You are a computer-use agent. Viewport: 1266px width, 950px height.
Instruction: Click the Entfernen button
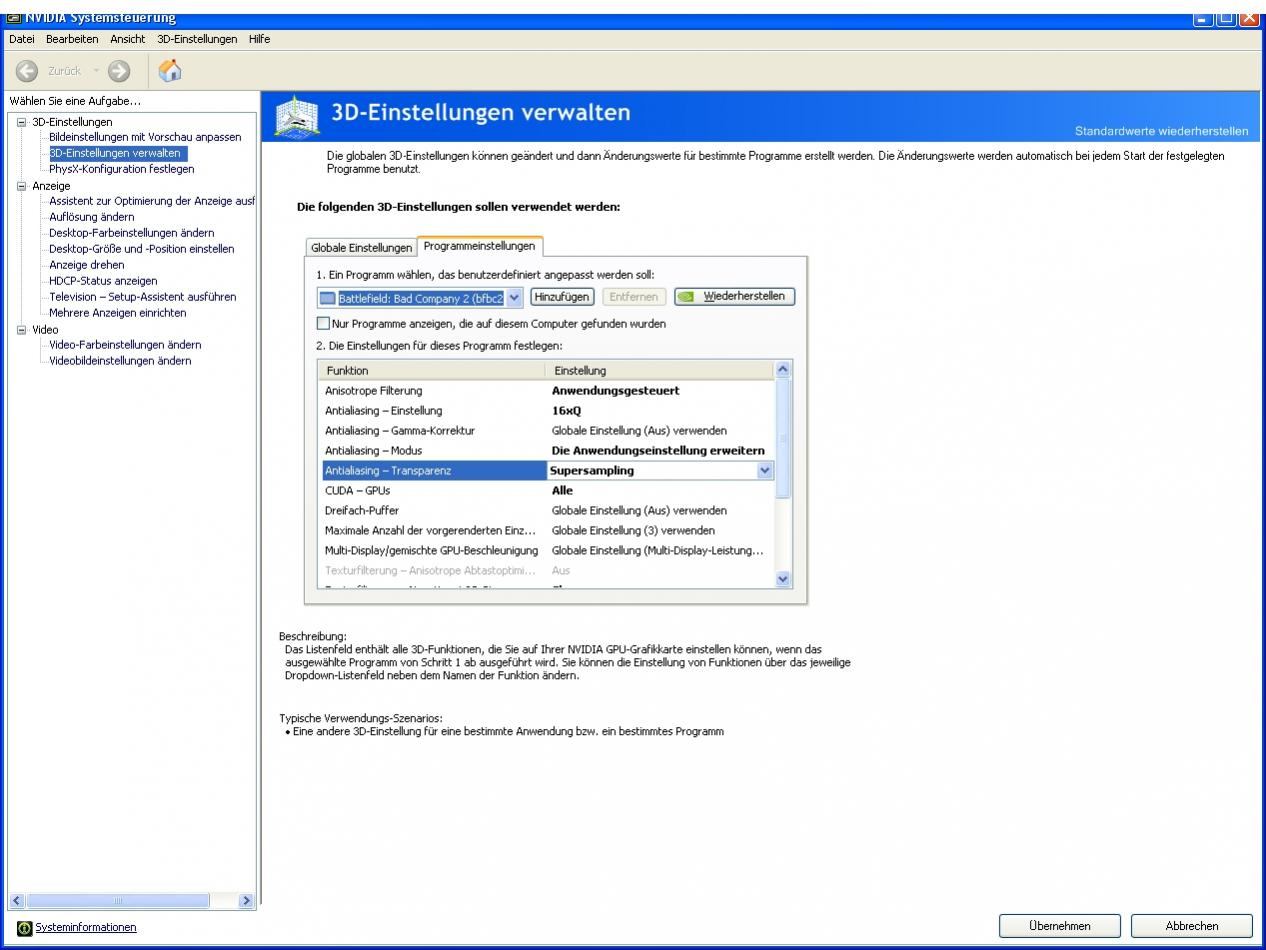click(x=634, y=297)
